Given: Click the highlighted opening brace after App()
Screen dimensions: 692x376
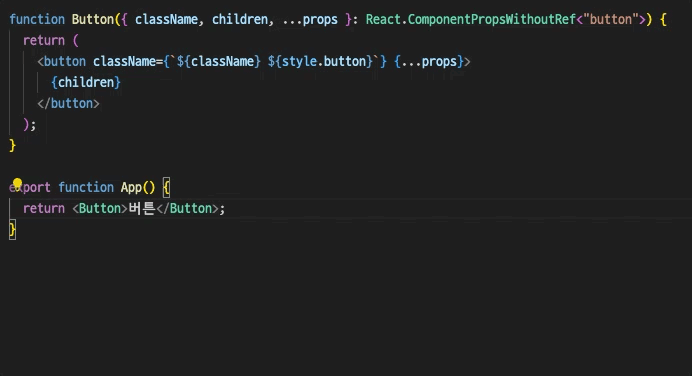Looking at the screenshot, I should (166, 188).
